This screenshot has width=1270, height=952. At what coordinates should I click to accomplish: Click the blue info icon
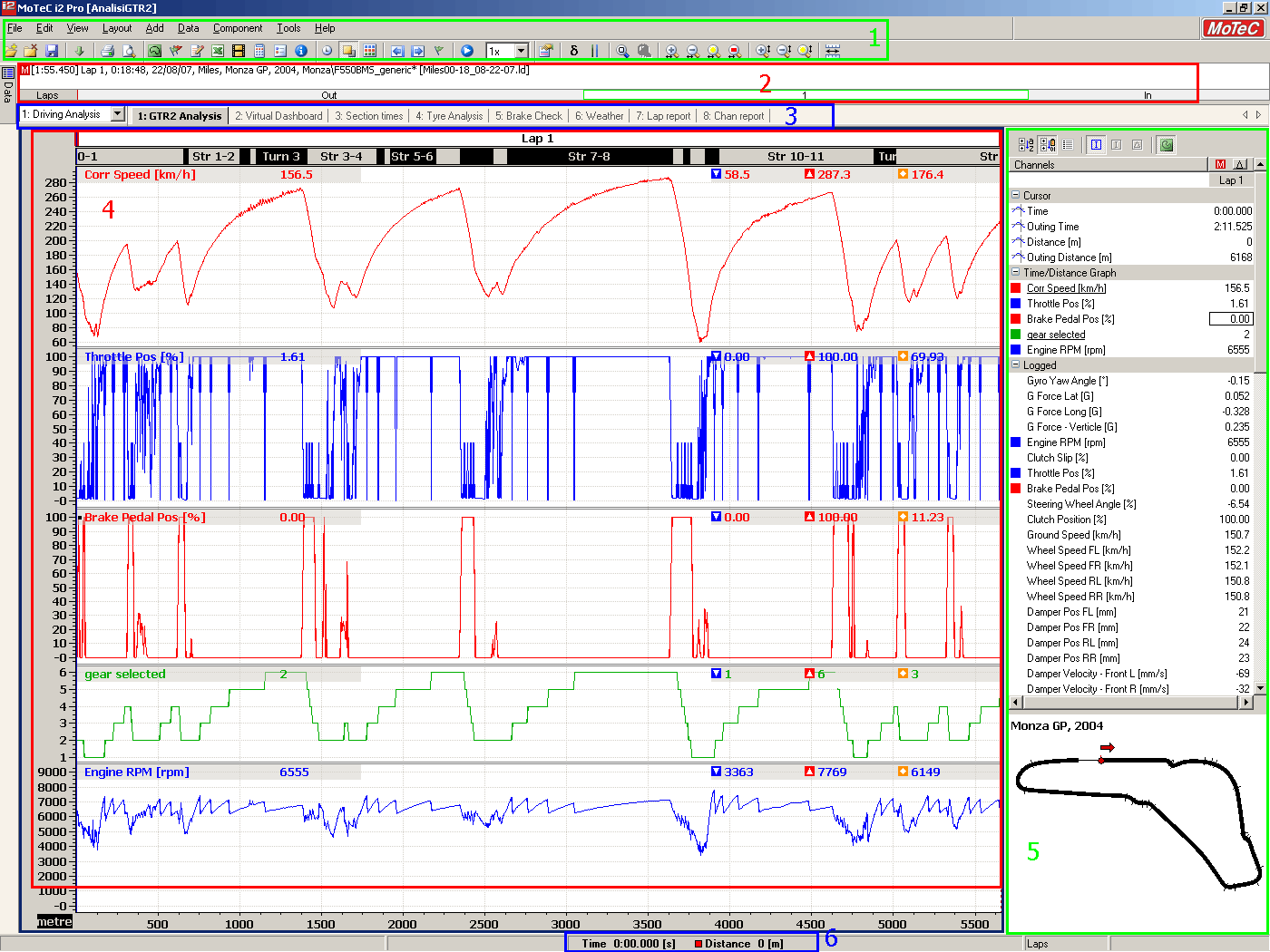301,51
